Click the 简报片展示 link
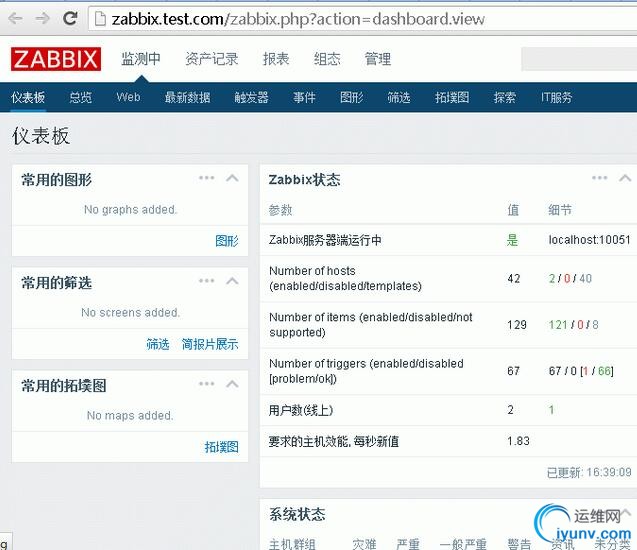 (x=210, y=344)
